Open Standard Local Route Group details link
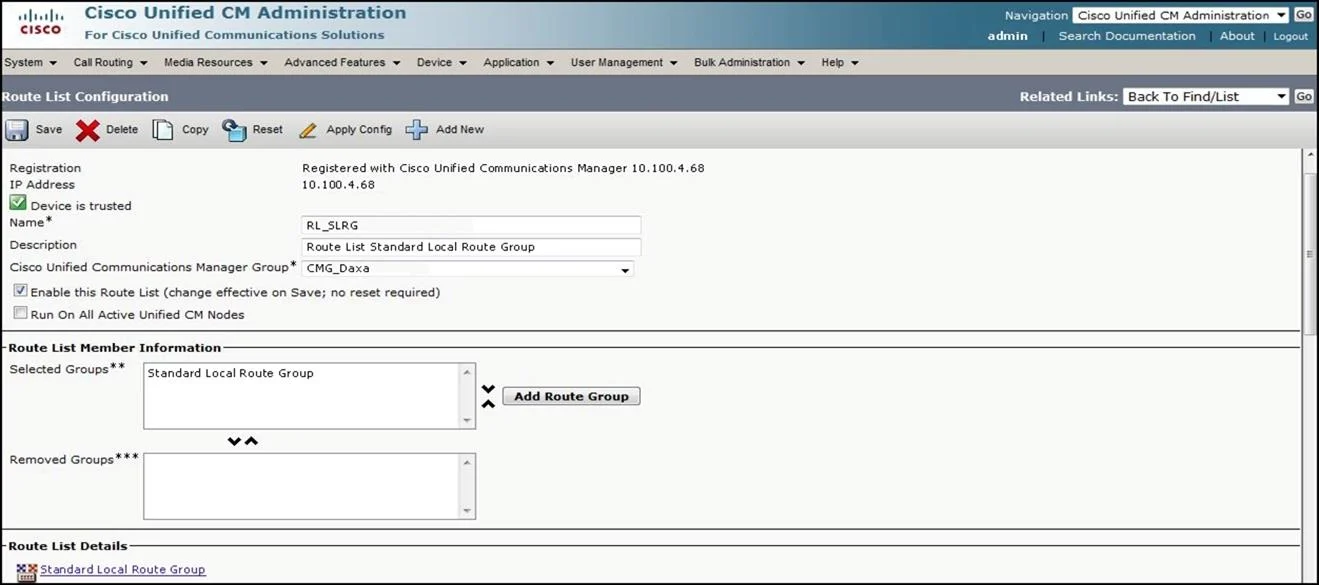Screen dimensions: 1319x585 pos(123,570)
